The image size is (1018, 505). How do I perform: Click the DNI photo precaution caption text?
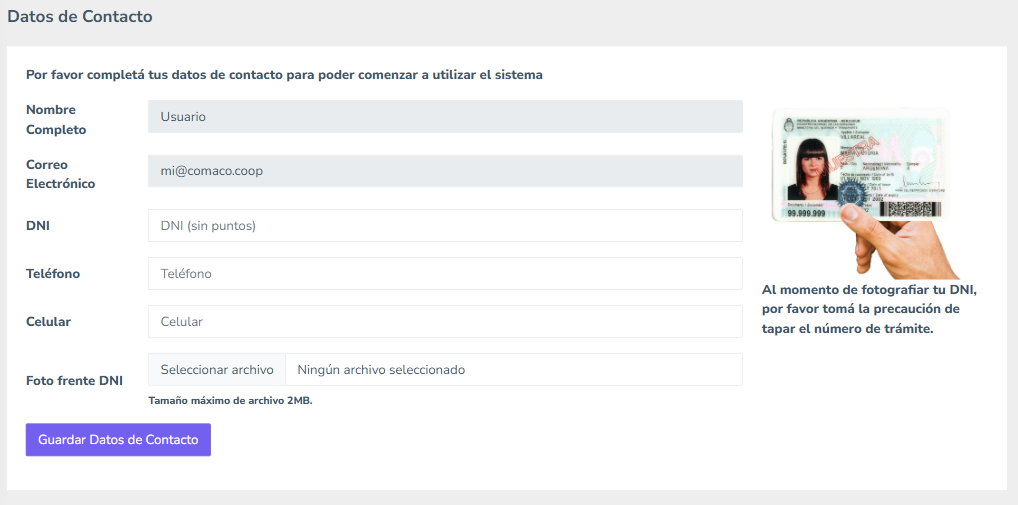click(868, 309)
